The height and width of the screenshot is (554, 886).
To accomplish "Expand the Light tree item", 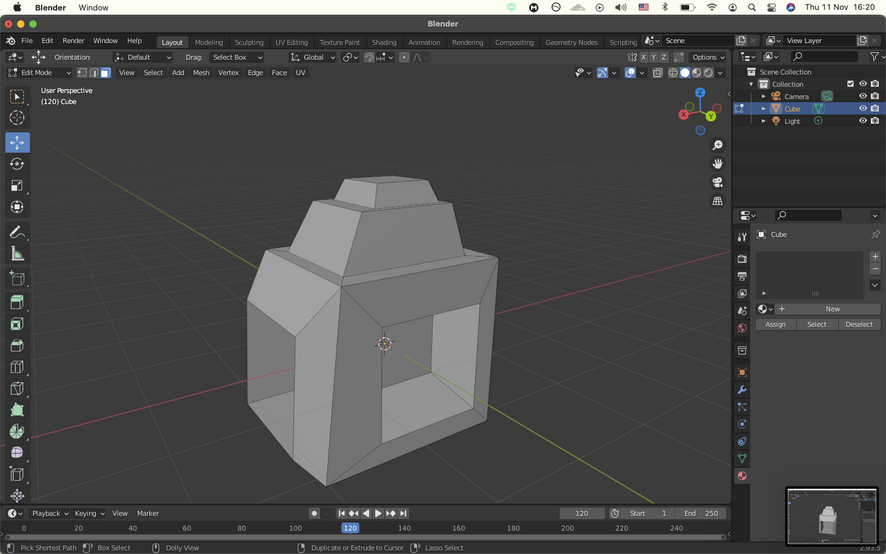I will point(763,121).
